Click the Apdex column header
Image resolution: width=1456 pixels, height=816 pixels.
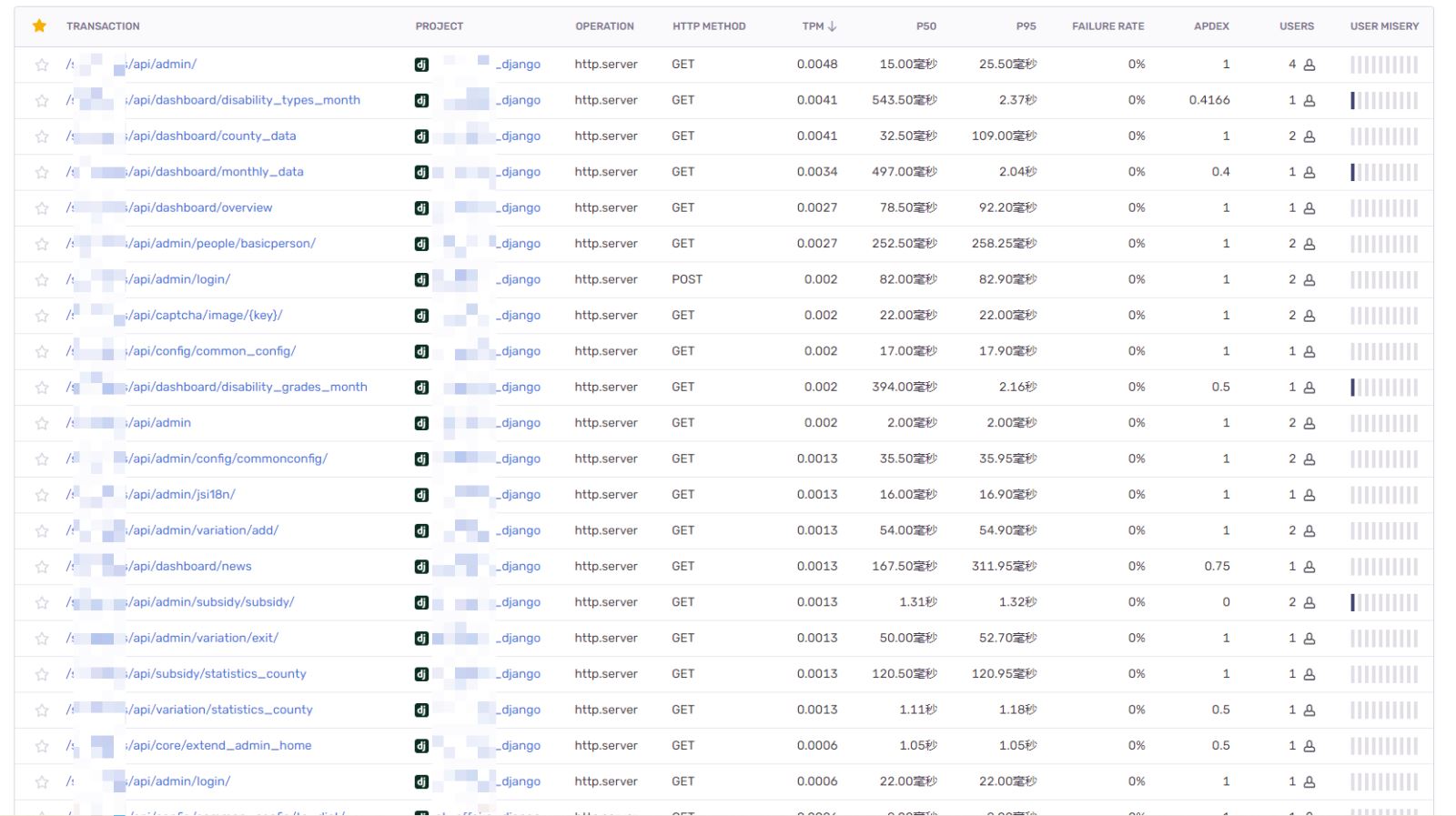(x=1210, y=26)
